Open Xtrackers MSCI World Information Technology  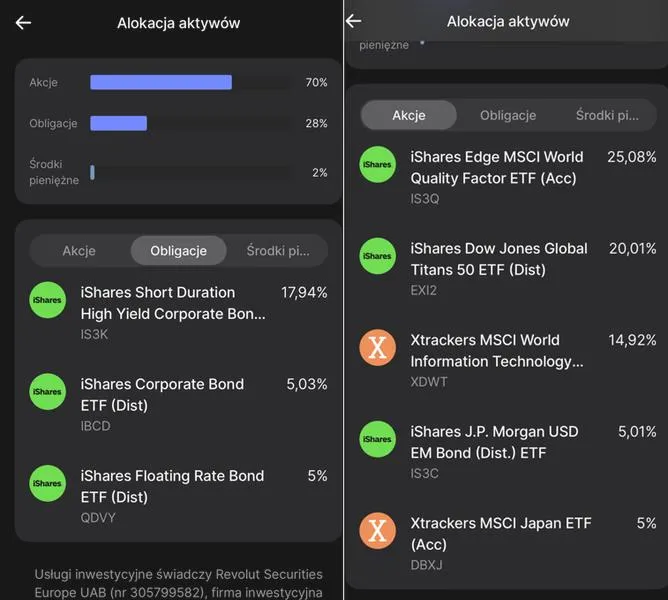coord(508,360)
